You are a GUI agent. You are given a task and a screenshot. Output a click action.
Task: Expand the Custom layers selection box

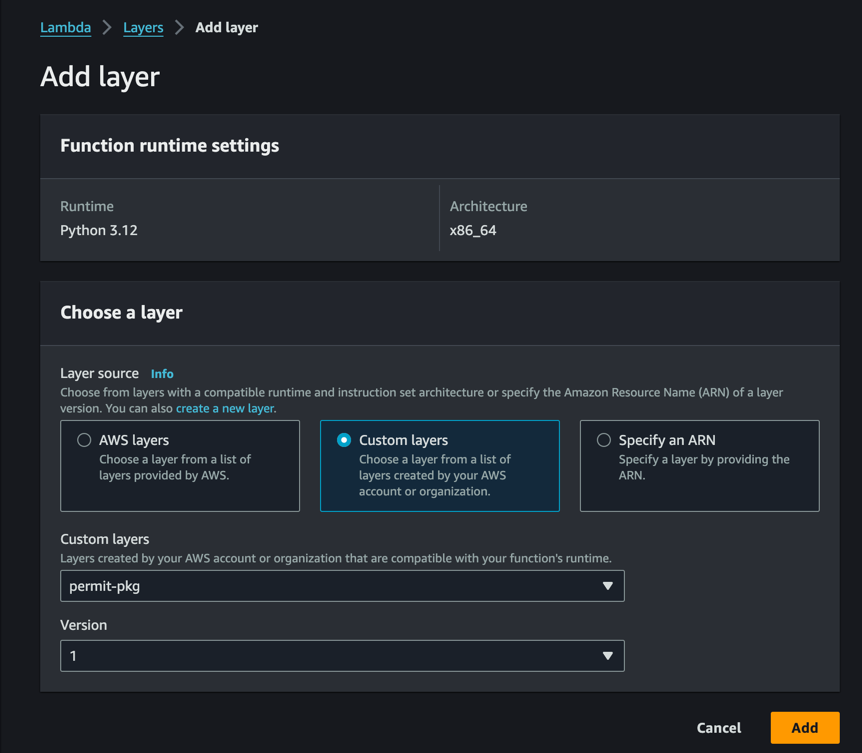[342, 586]
